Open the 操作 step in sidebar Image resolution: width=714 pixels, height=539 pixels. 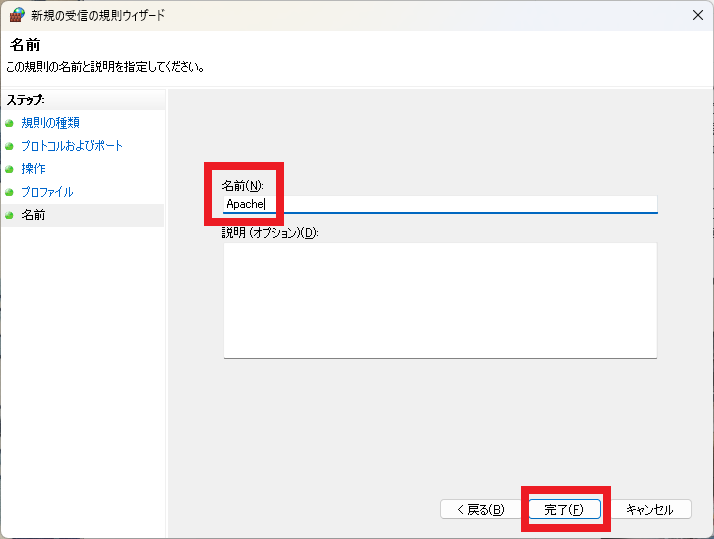(33, 169)
